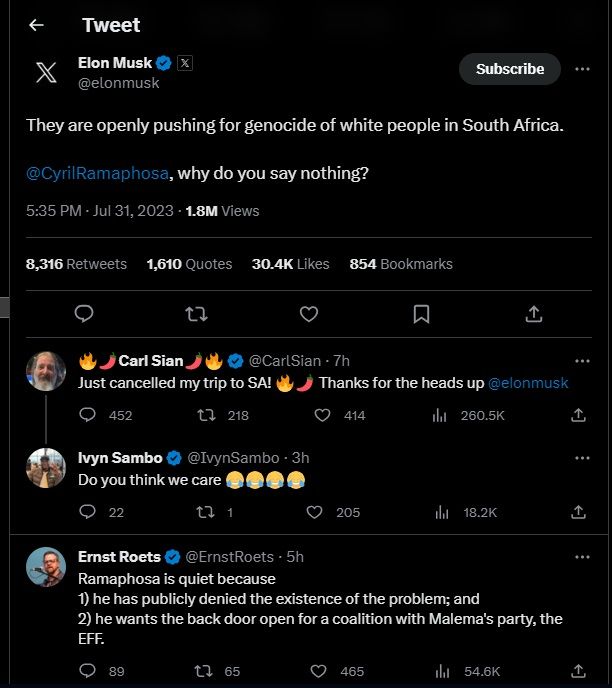
Task: Reply to Elon Musk's tweet
Action: [85, 314]
